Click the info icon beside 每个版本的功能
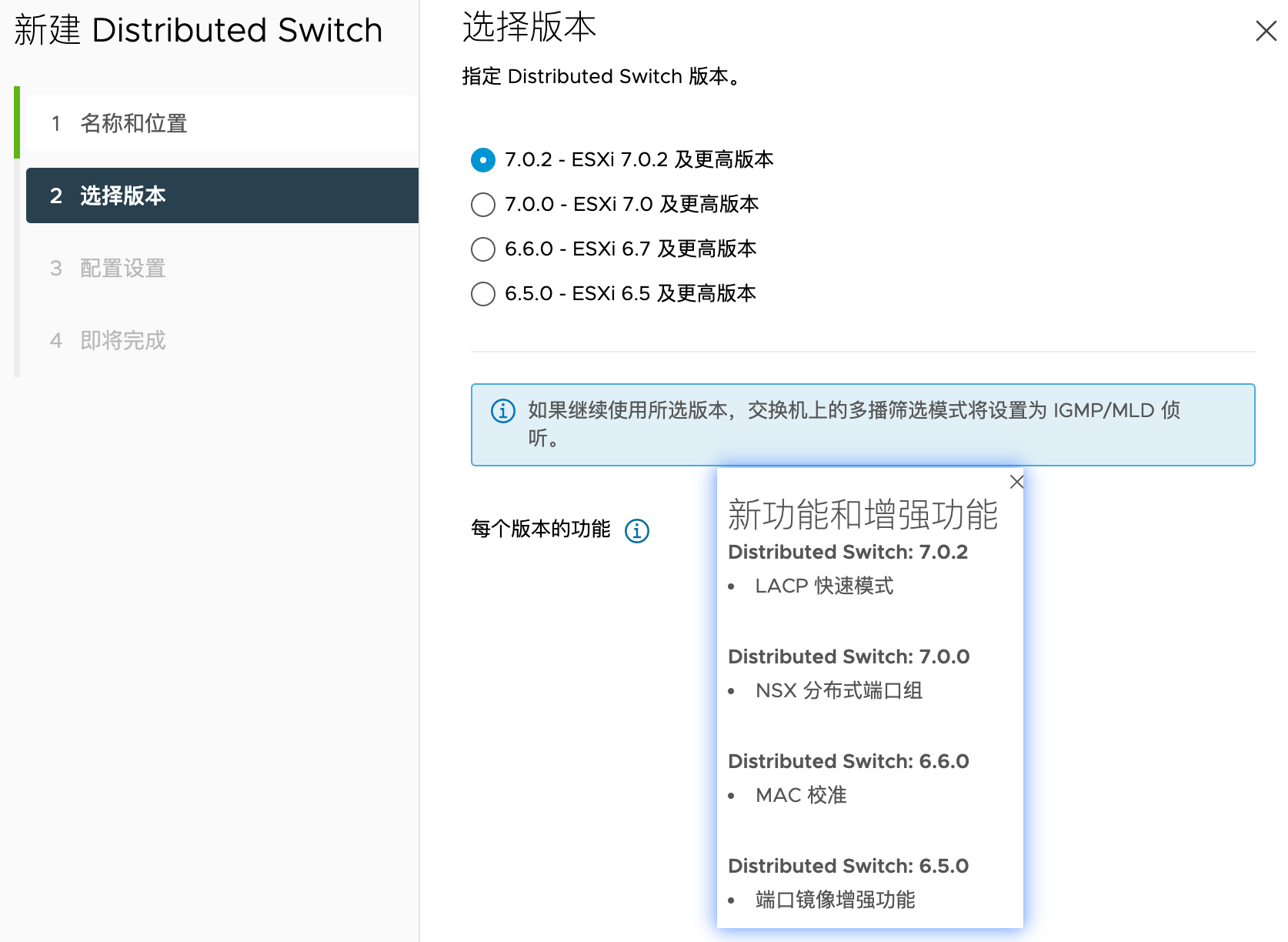The height and width of the screenshot is (942, 1288). [x=637, y=530]
